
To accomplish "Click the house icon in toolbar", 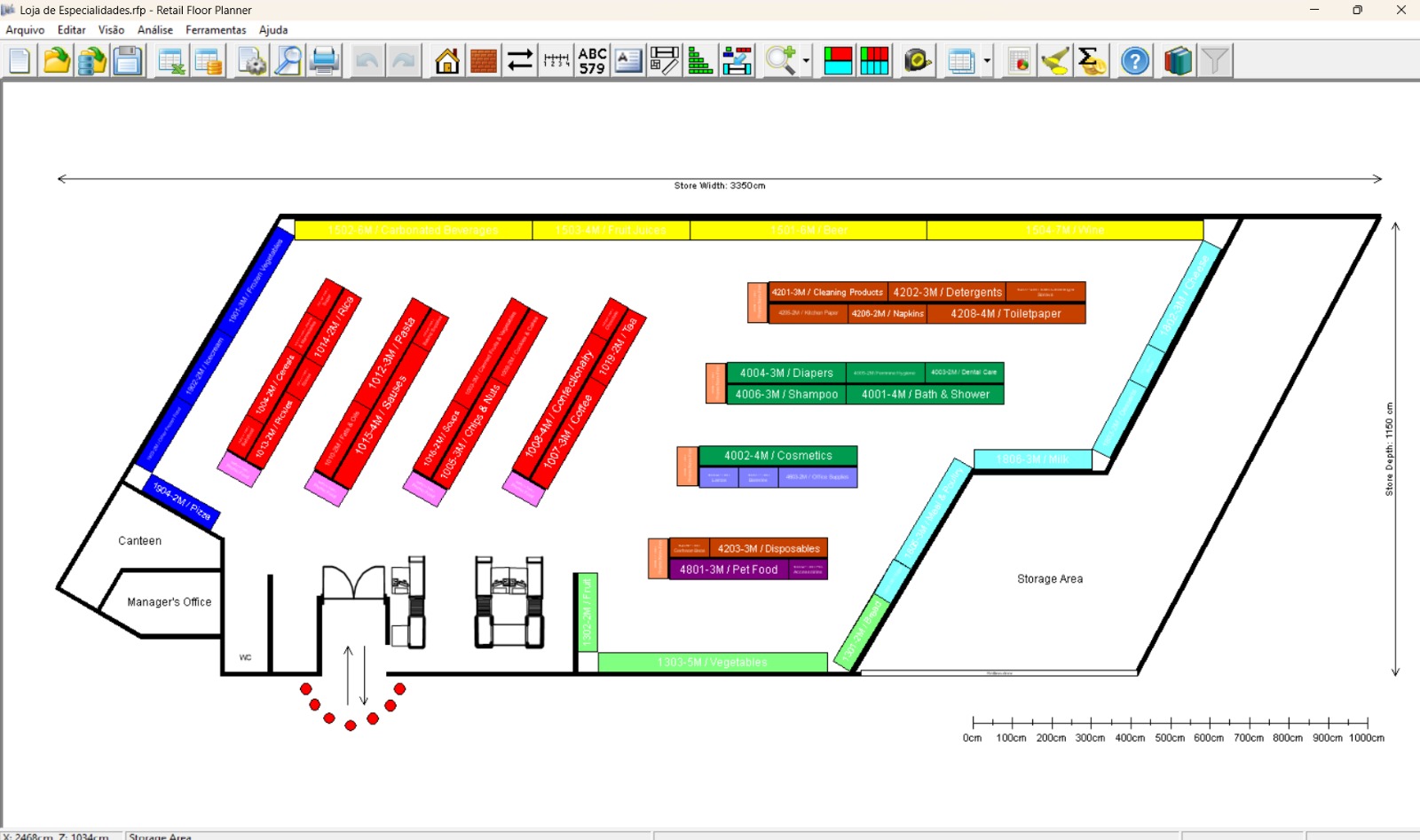I will click(447, 61).
